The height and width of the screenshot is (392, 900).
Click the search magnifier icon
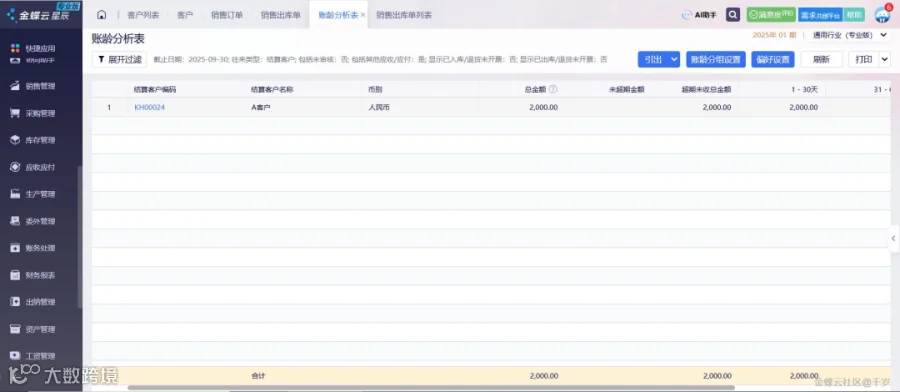(732, 15)
